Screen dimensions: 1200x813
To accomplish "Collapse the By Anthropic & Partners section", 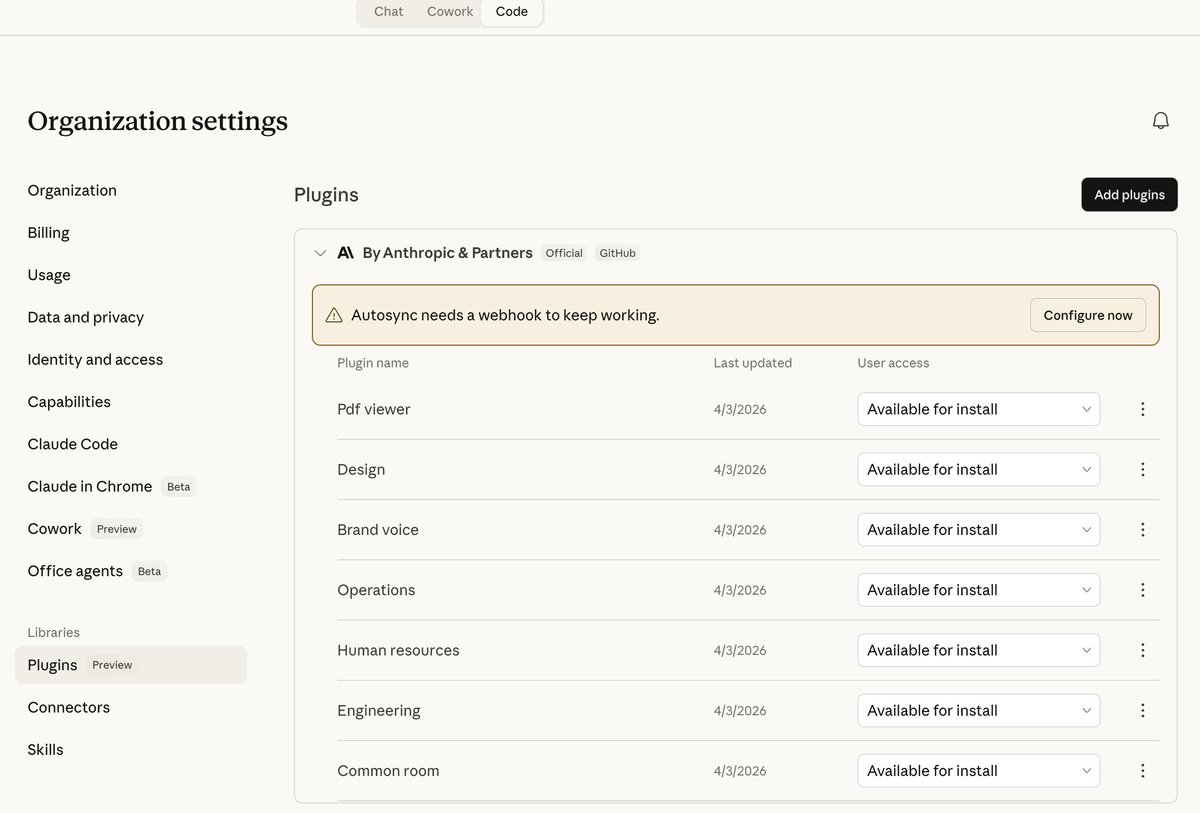I will click(x=320, y=253).
